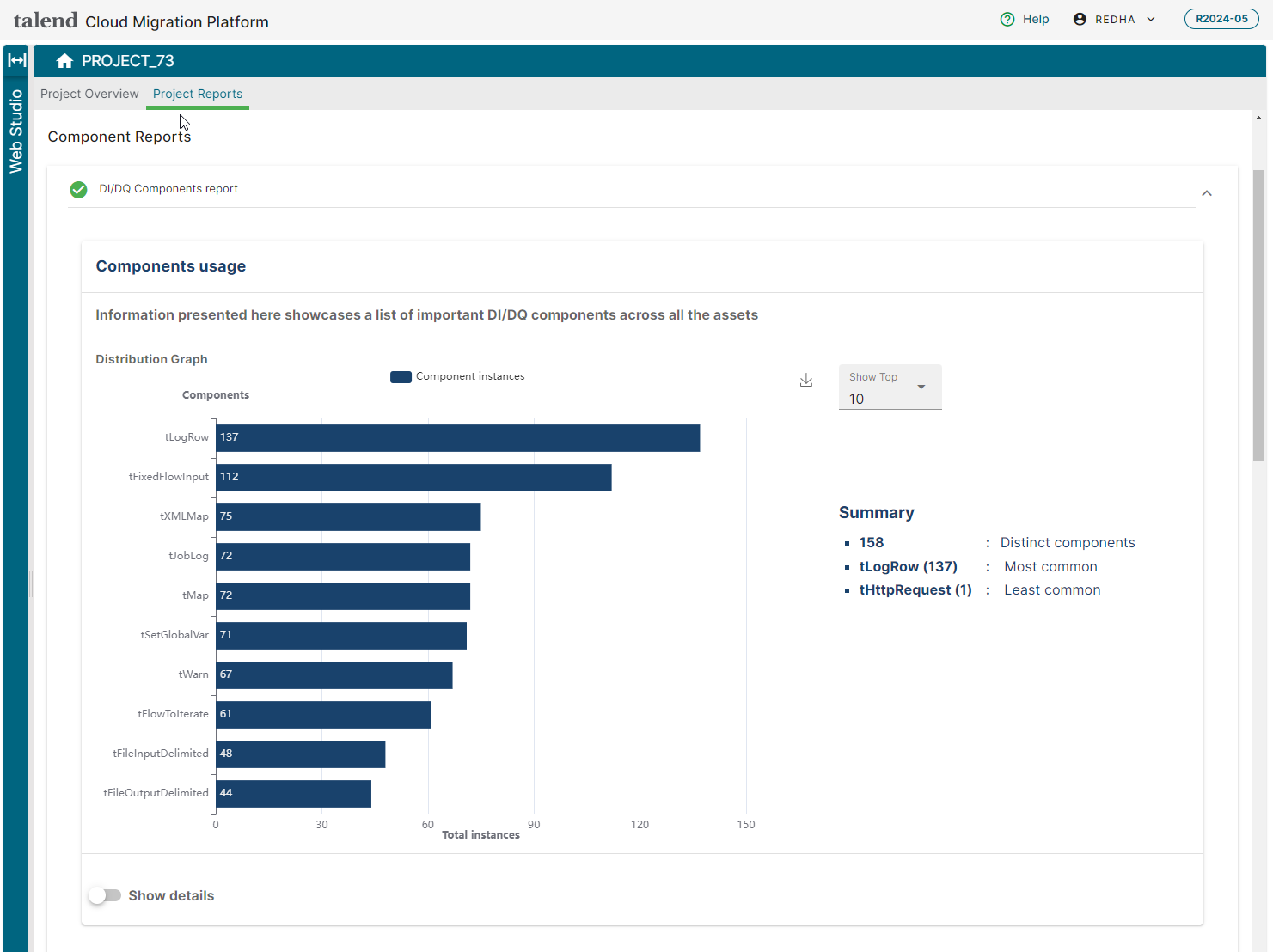
Task: Click the green check status icon
Action: (x=78, y=189)
